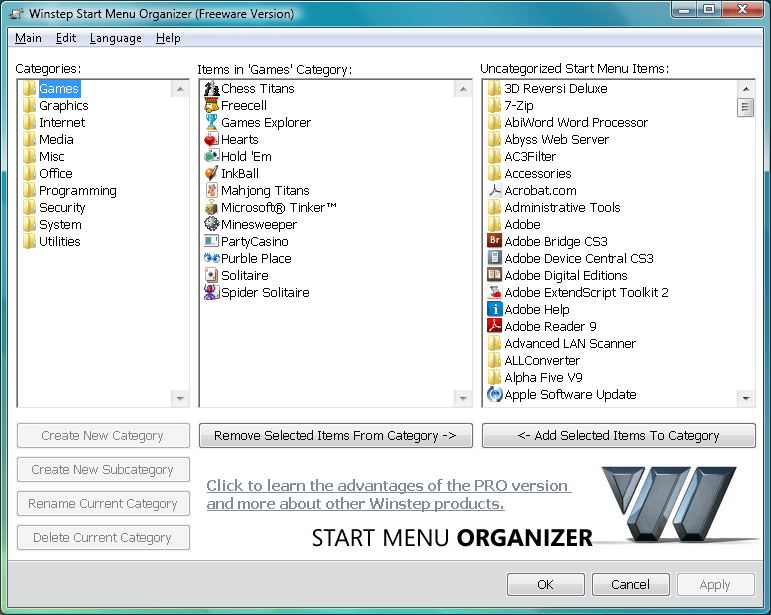Select the Games category
Screen dimensions: 771x615
(x=59, y=88)
